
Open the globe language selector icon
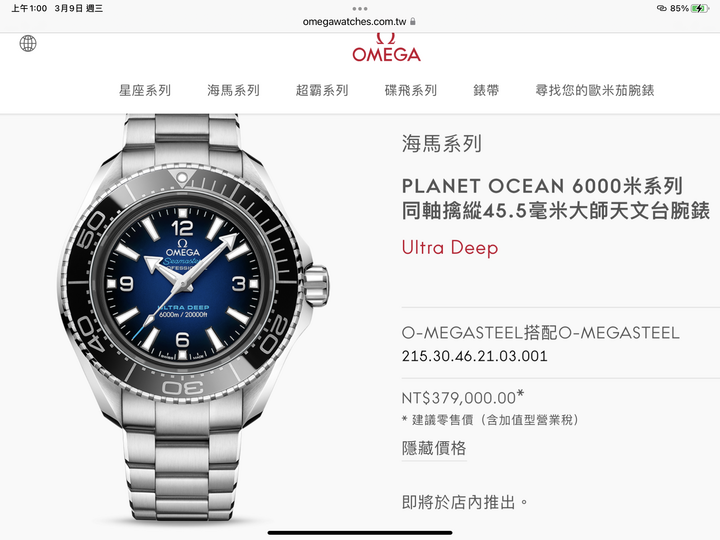coord(28,44)
